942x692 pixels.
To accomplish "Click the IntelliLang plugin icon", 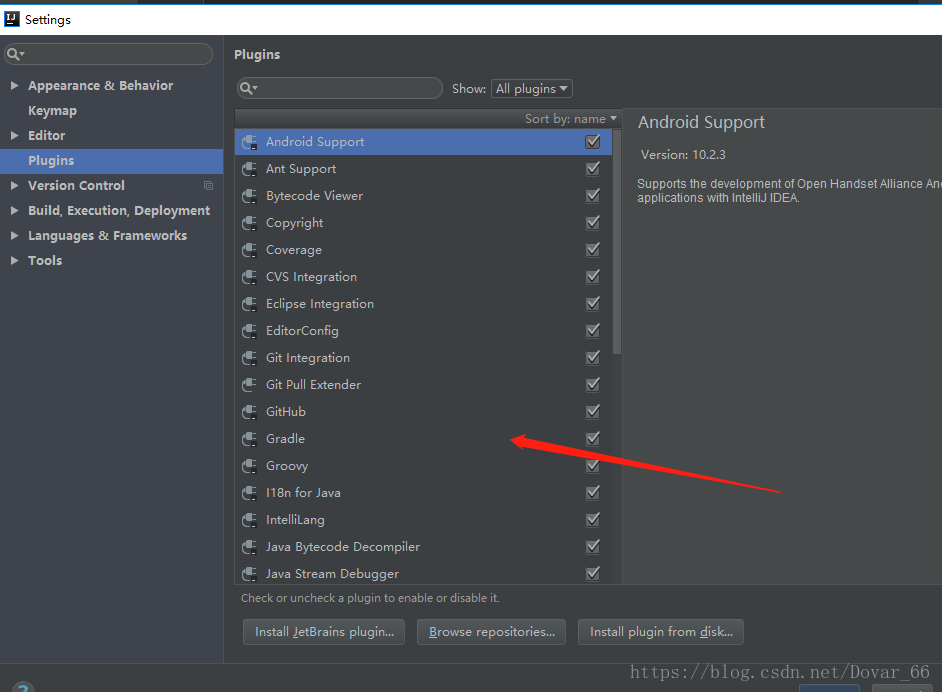I will (249, 521).
